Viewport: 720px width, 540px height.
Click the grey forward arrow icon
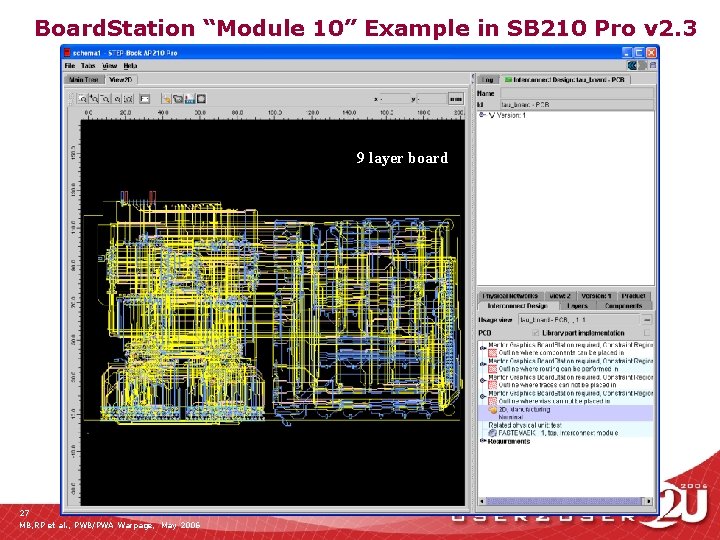coord(642,66)
